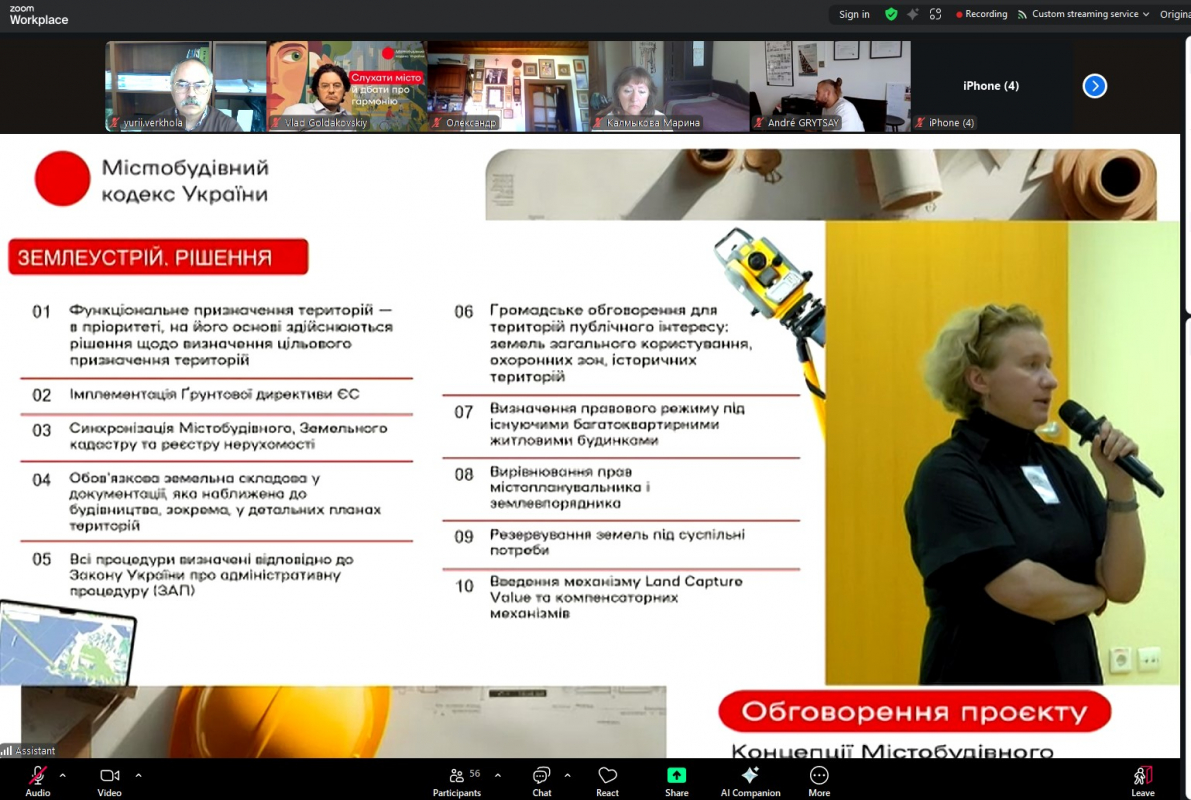Click the sparkle effects icon in top bar

click(912, 14)
